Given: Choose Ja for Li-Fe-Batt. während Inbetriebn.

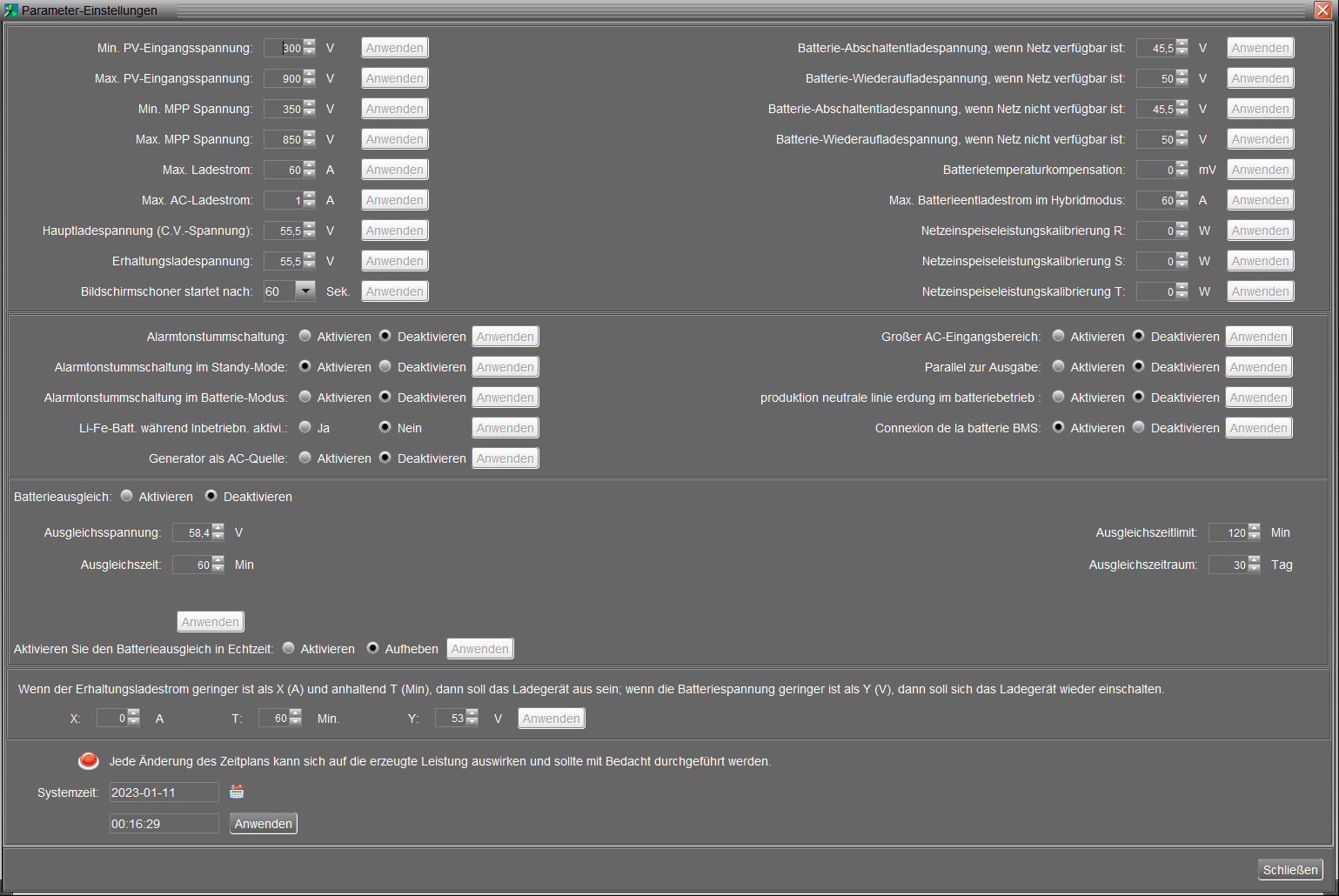Looking at the screenshot, I should 305,427.
